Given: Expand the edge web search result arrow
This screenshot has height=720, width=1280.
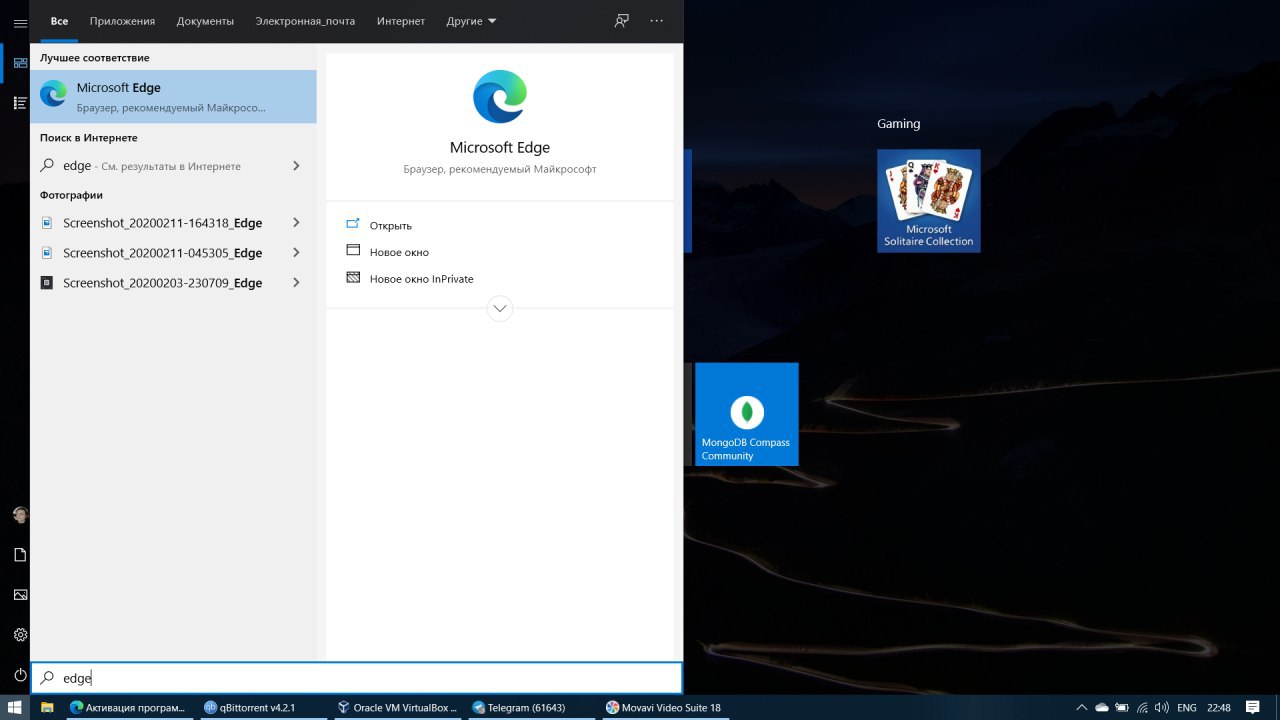Looking at the screenshot, I should [296, 166].
